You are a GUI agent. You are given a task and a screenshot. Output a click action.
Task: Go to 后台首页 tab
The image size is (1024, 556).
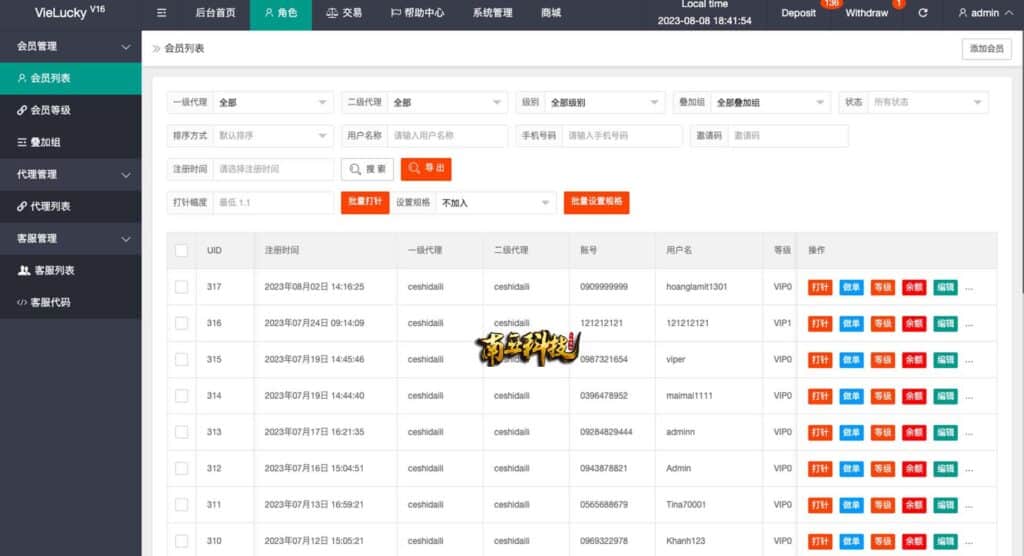(x=215, y=12)
